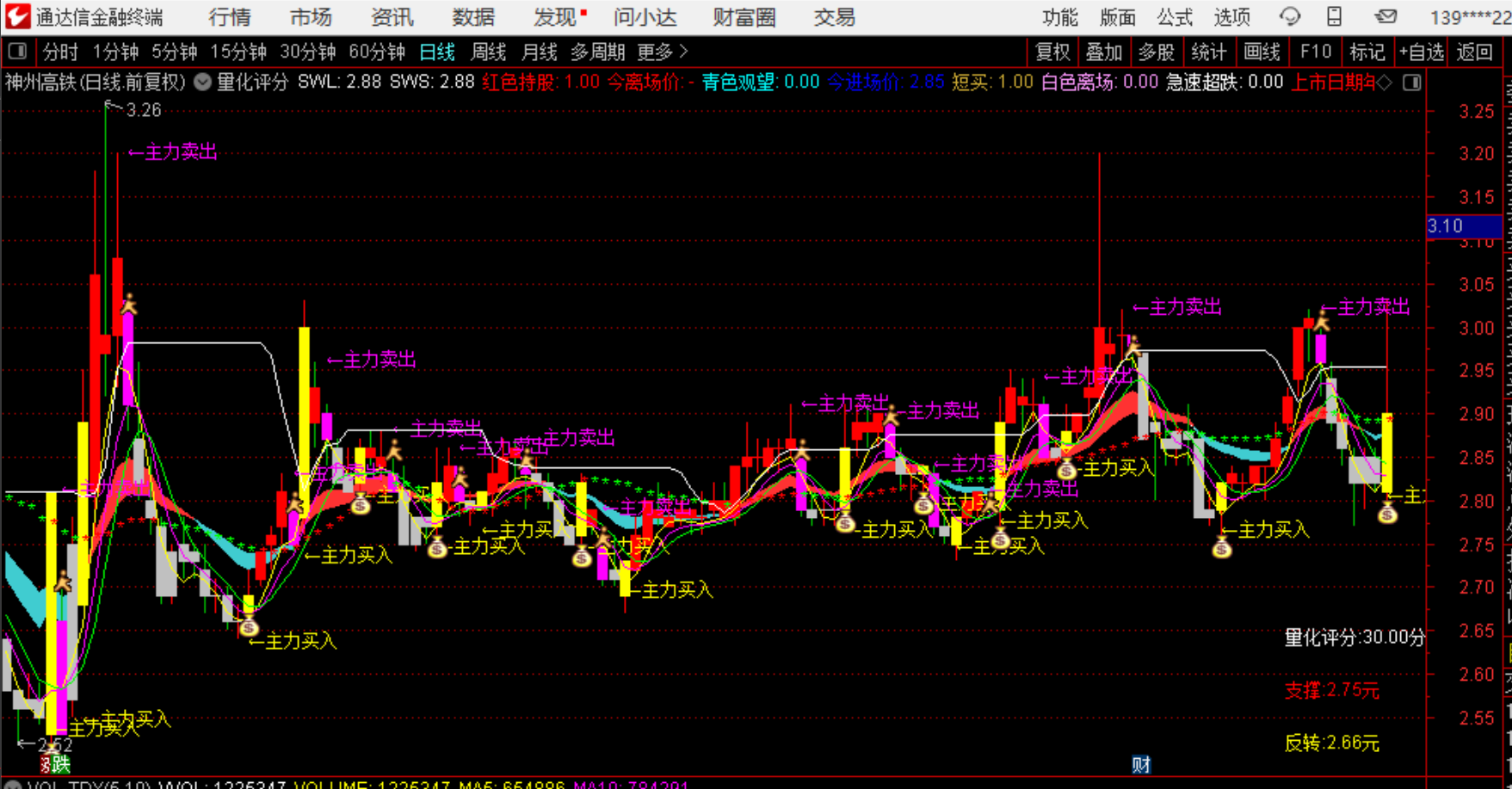This screenshot has height=789, width=1512.
Task: Click the +自选 add to watchlist button
Action: [x=1421, y=52]
